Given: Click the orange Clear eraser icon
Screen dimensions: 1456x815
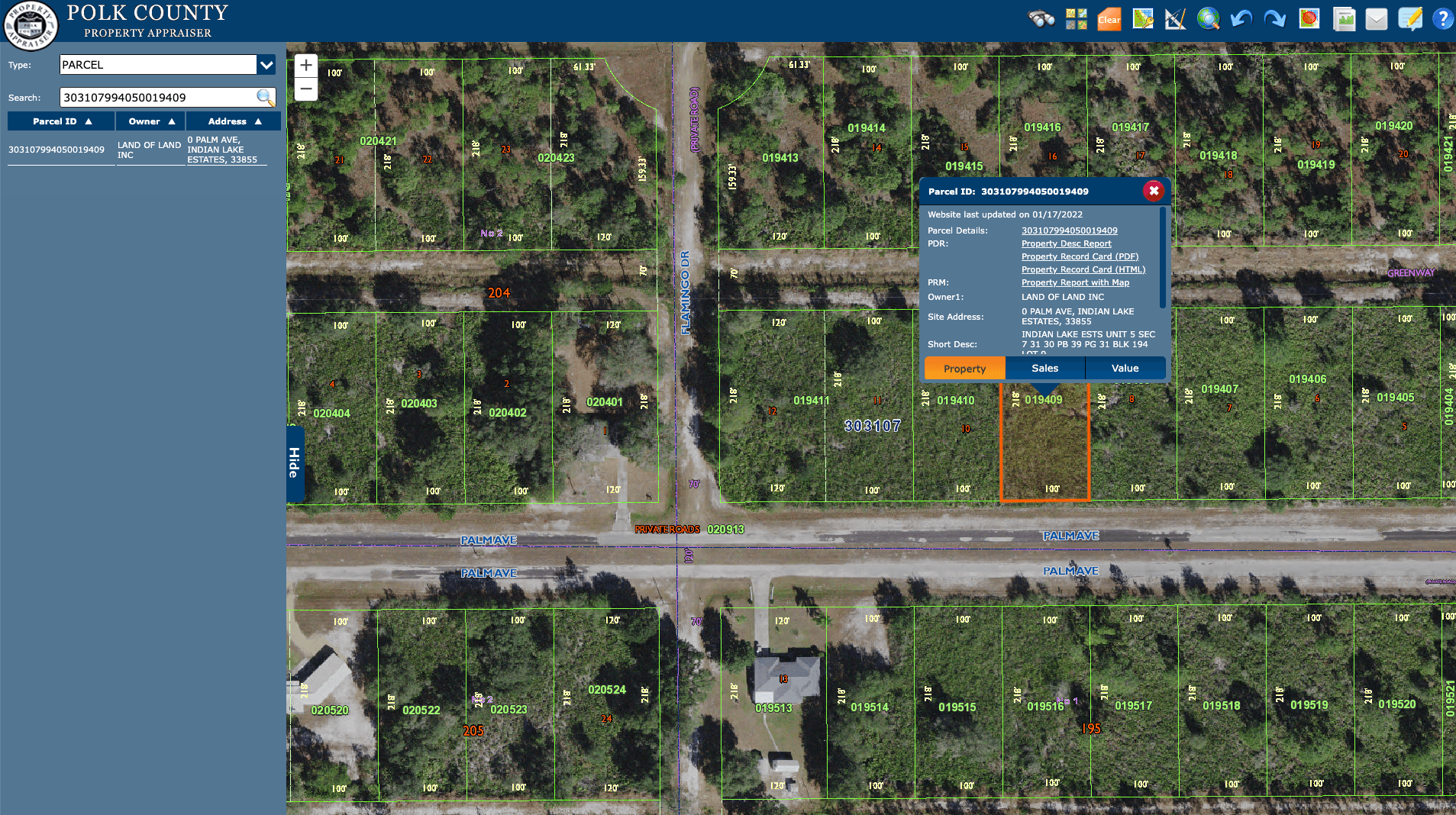Looking at the screenshot, I should coord(1109,19).
